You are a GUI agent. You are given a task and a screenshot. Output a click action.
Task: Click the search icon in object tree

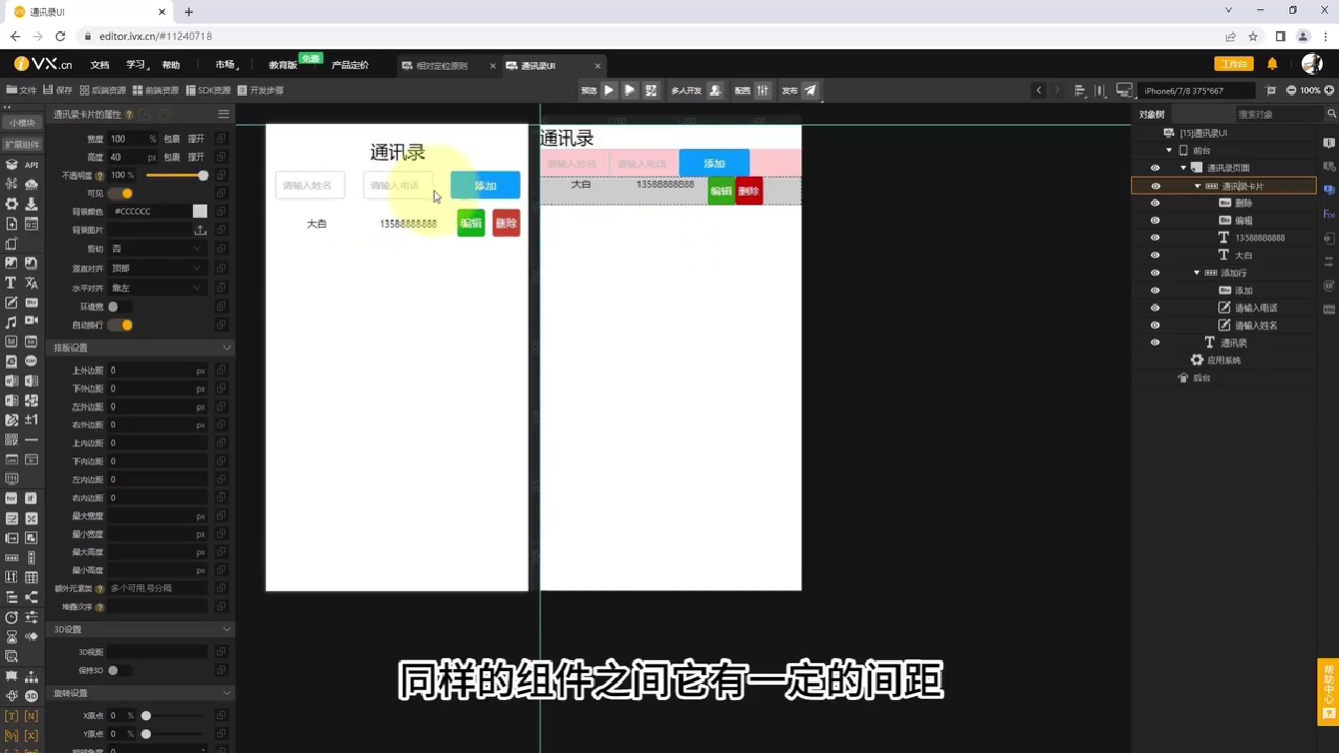[x=1331, y=114]
